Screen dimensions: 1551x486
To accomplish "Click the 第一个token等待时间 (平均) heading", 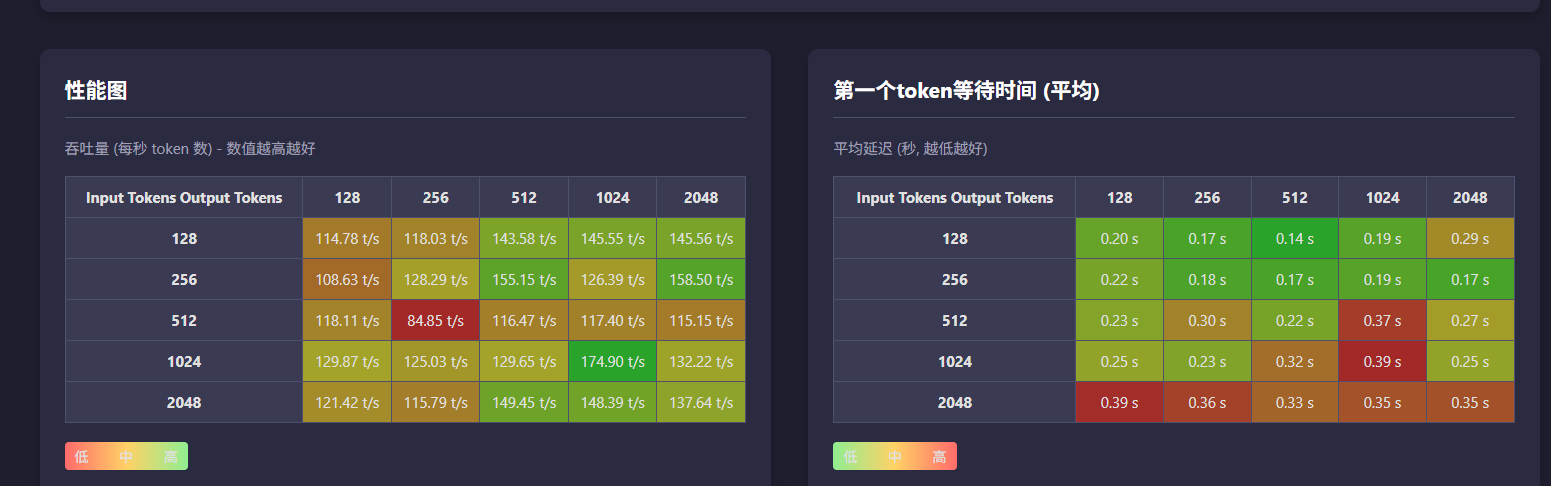I will [966, 91].
